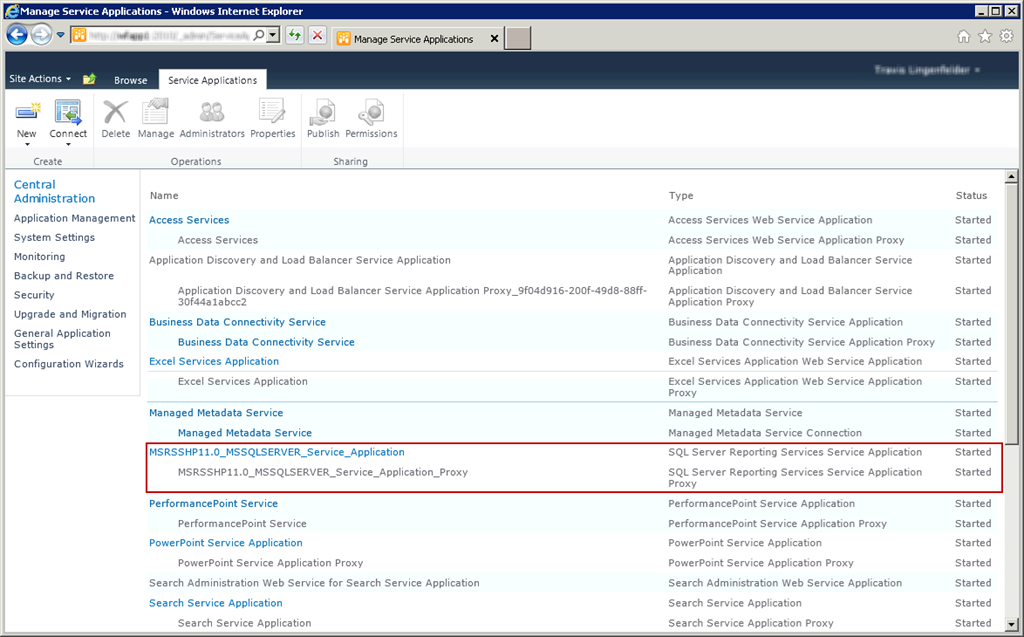Select the PowerPoint Service Application Proxy row name
This screenshot has height=637, width=1024.
(270, 563)
